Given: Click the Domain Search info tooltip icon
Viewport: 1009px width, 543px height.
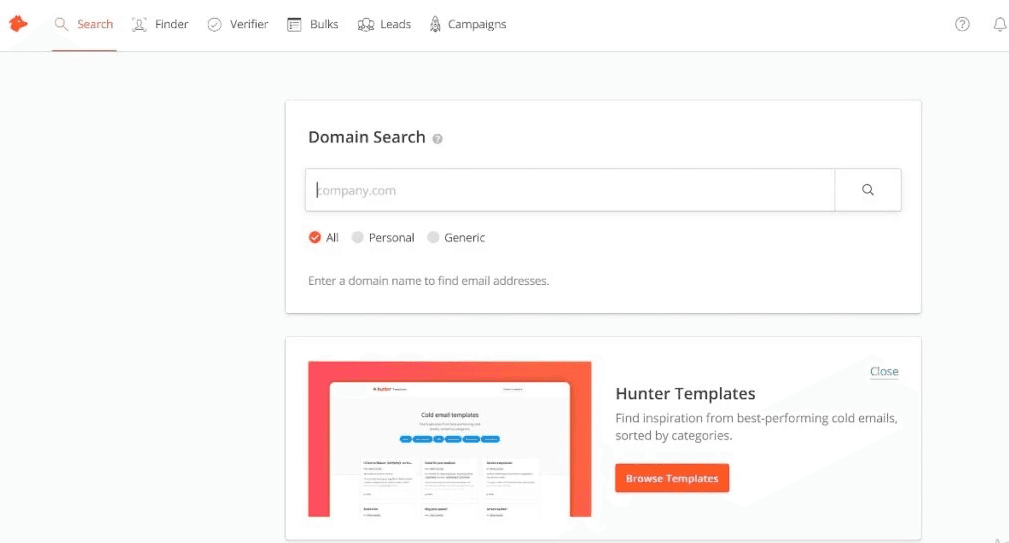Looking at the screenshot, I should tap(438, 139).
